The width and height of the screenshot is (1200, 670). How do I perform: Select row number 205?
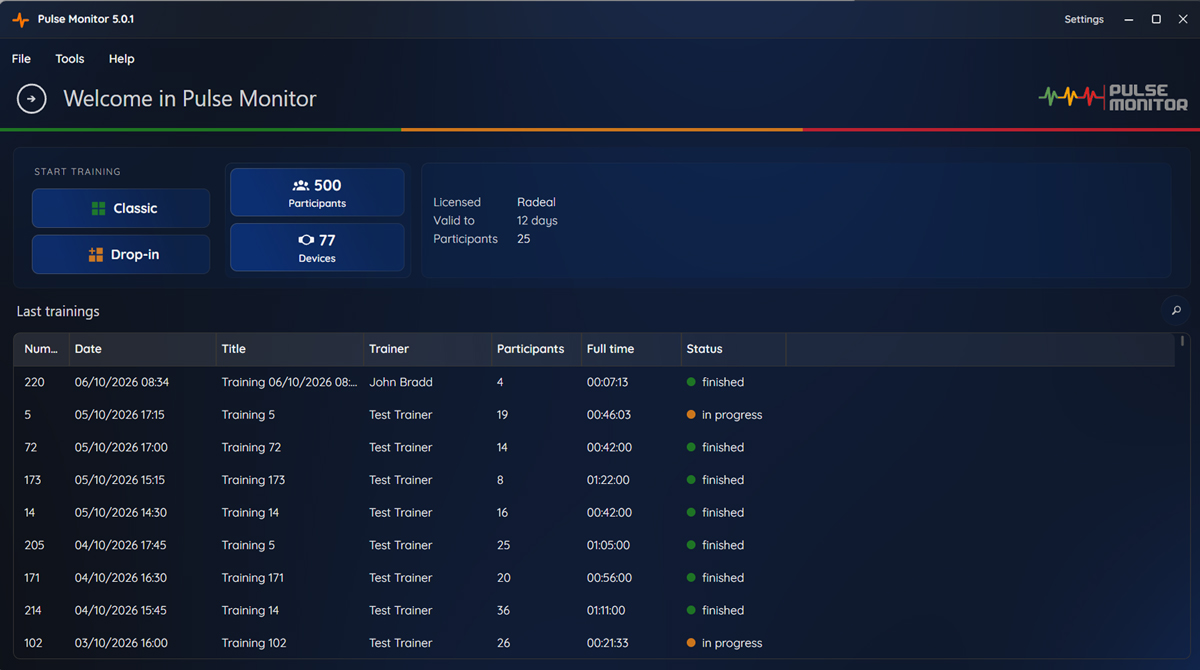pos(36,545)
